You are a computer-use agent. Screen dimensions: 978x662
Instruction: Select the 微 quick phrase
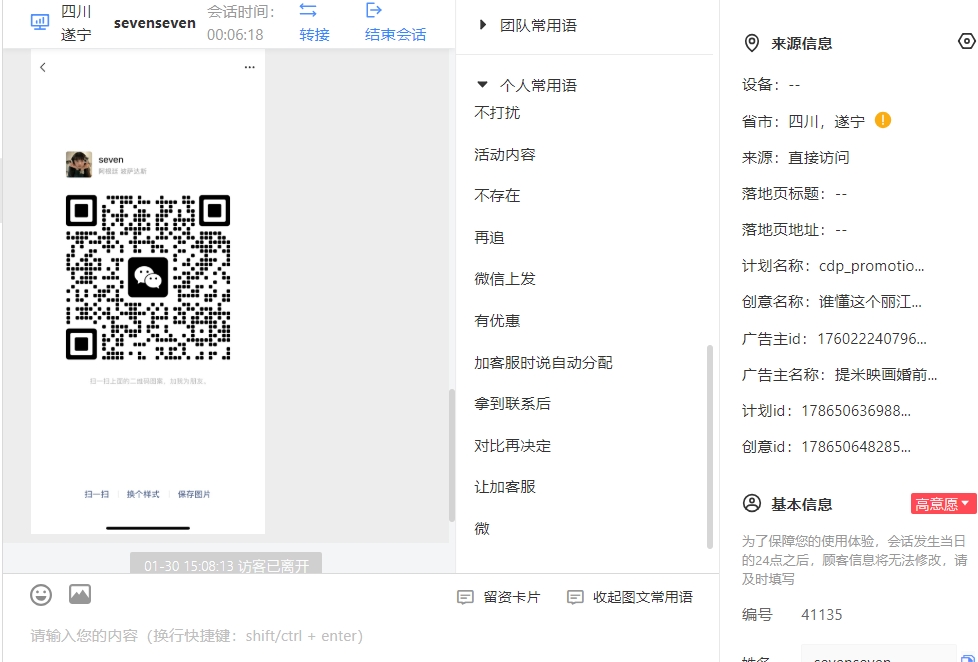(482, 528)
